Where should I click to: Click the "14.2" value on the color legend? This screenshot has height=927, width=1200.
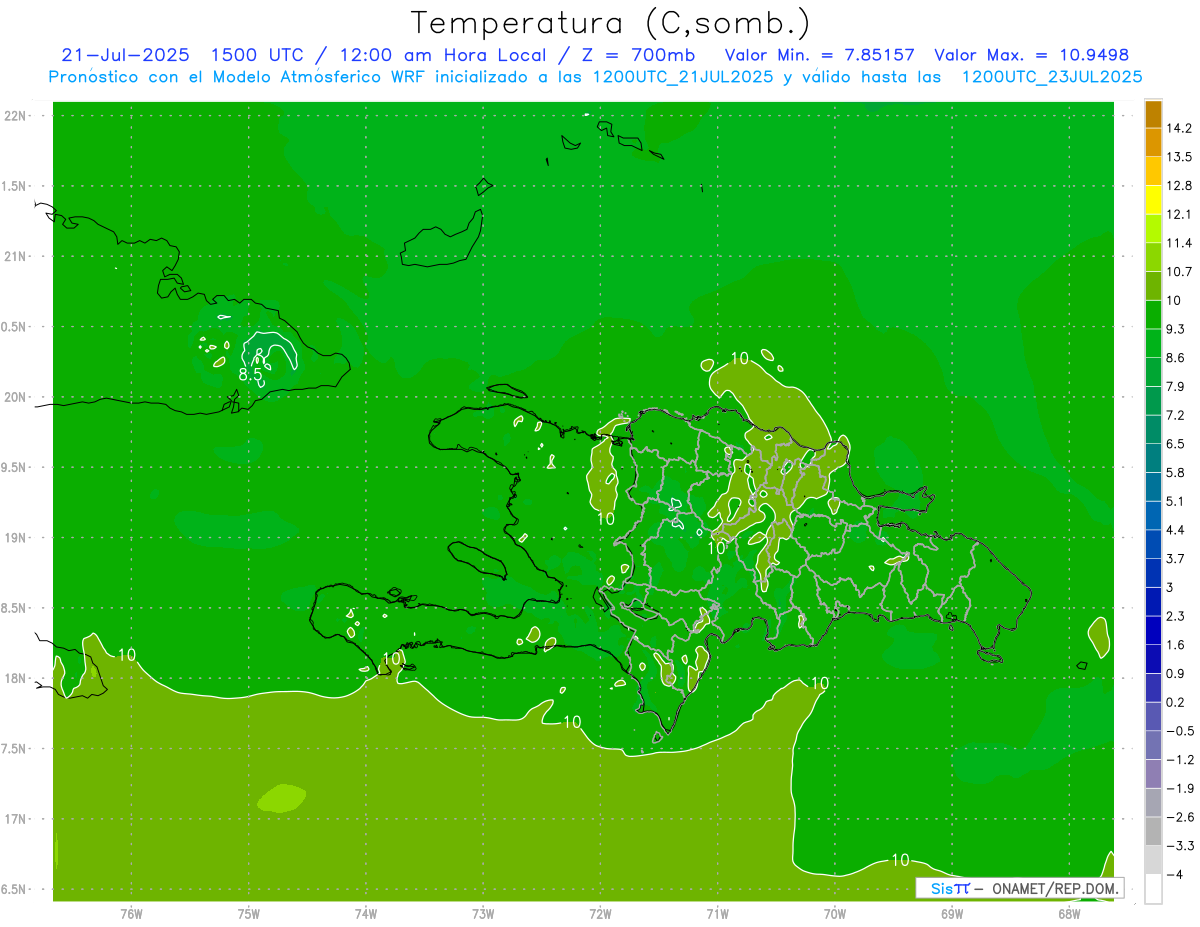coord(1180,128)
